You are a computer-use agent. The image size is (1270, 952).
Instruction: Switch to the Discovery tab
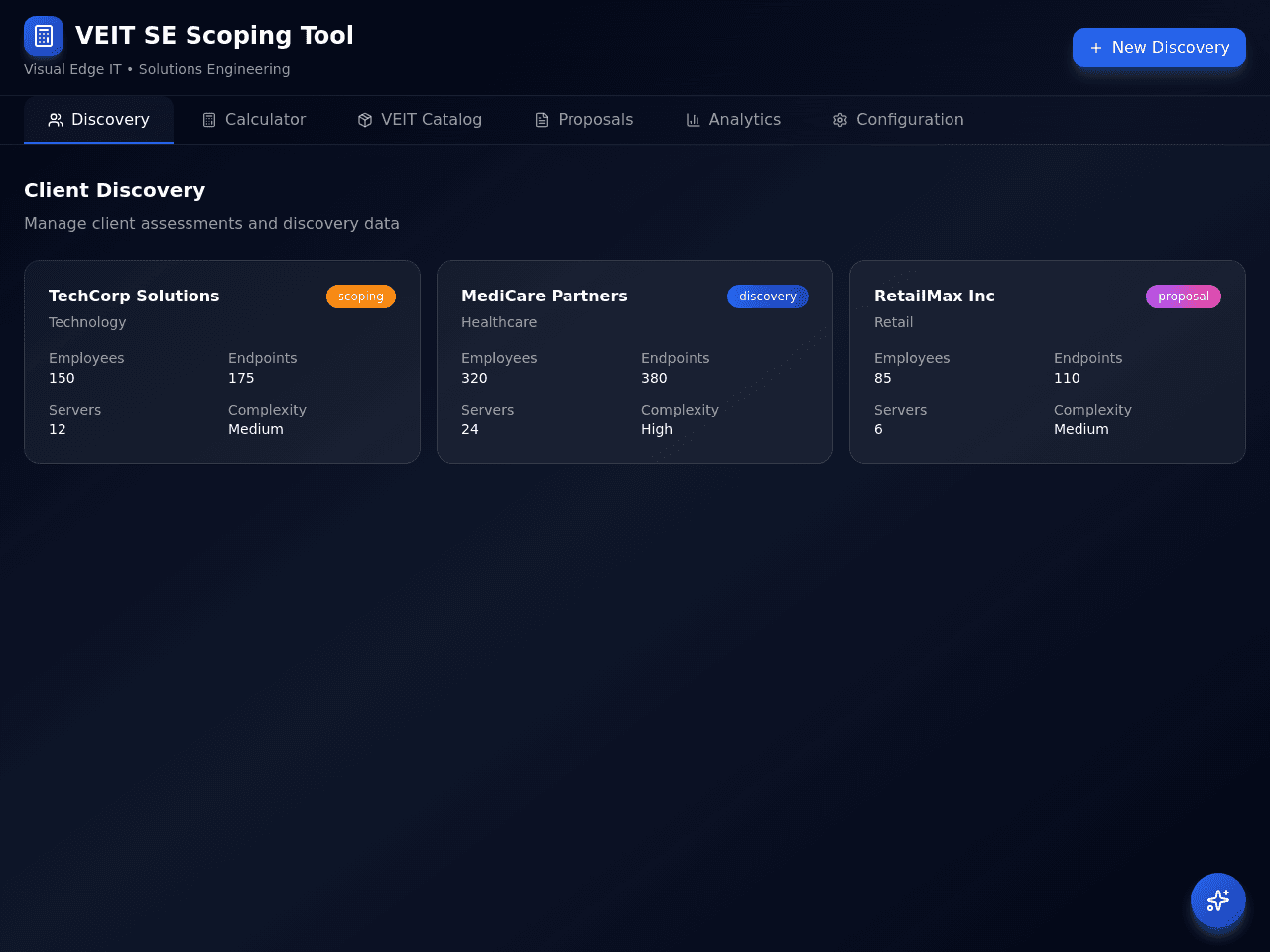tap(98, 120)
